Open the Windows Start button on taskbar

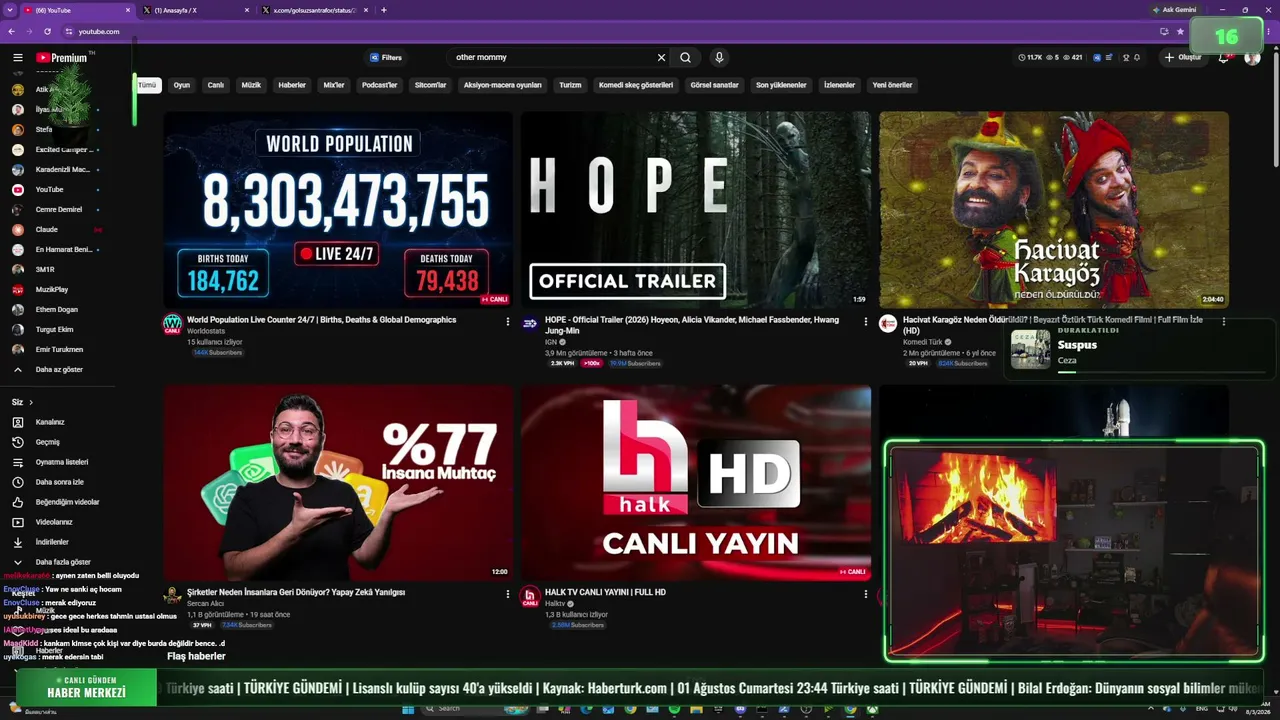pyautogui.click(x=408, y=710)
